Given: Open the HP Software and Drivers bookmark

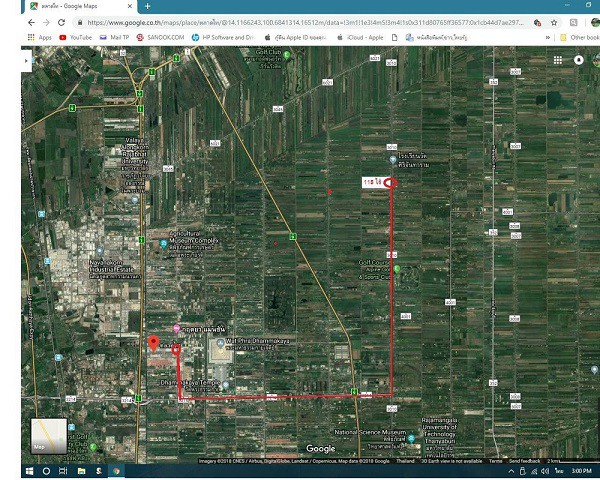Looking at the screenshot, I should click(x=223, y=38).
